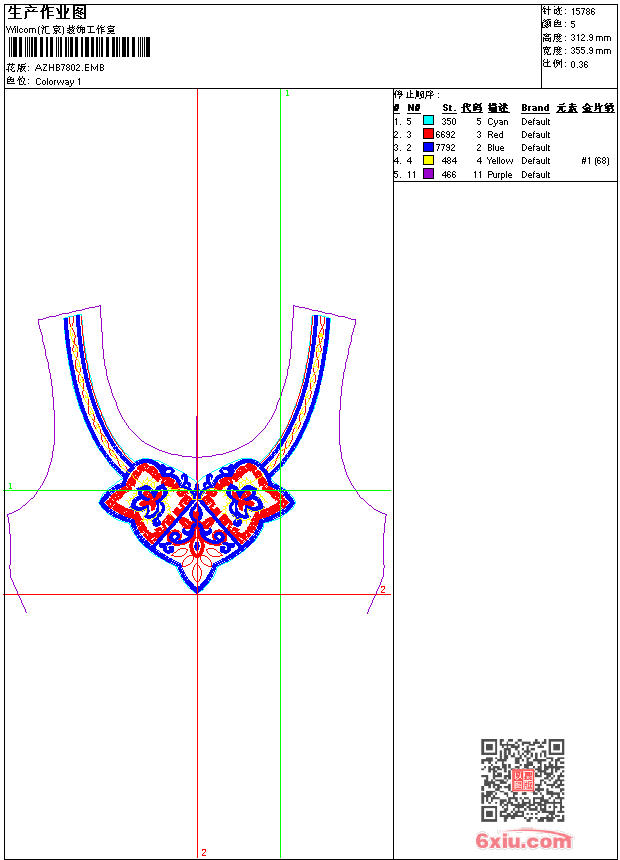The height and width of the screenshot is (860, 620).
Task: Click the center of embroidery motif
Action: click(x=198, y=515)
